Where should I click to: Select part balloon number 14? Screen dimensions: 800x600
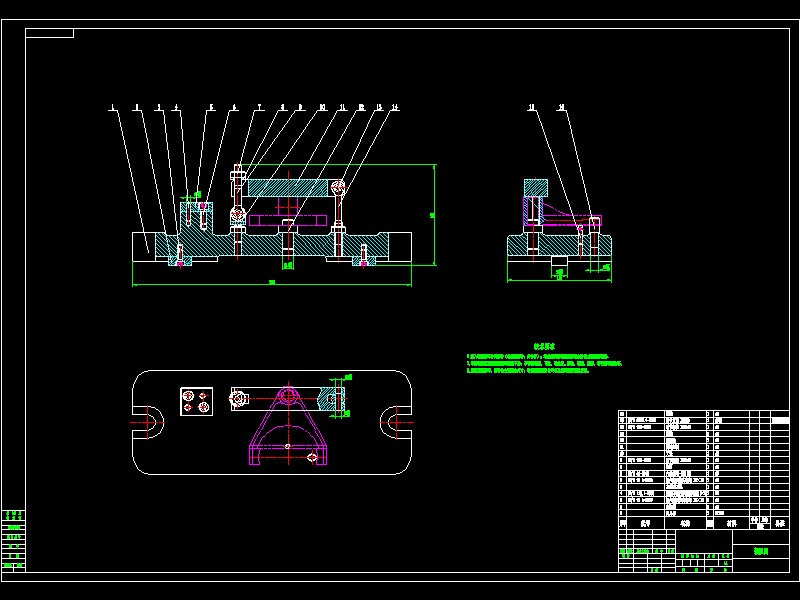tap(394, 108)
